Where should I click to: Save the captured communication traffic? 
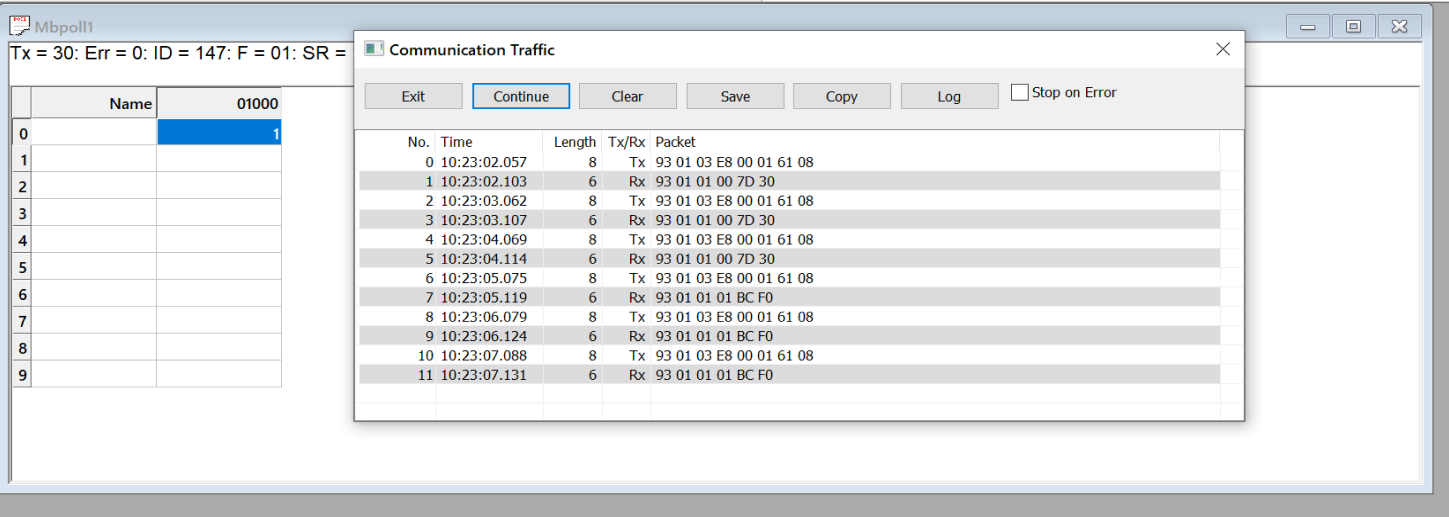(x=735, y=96)
